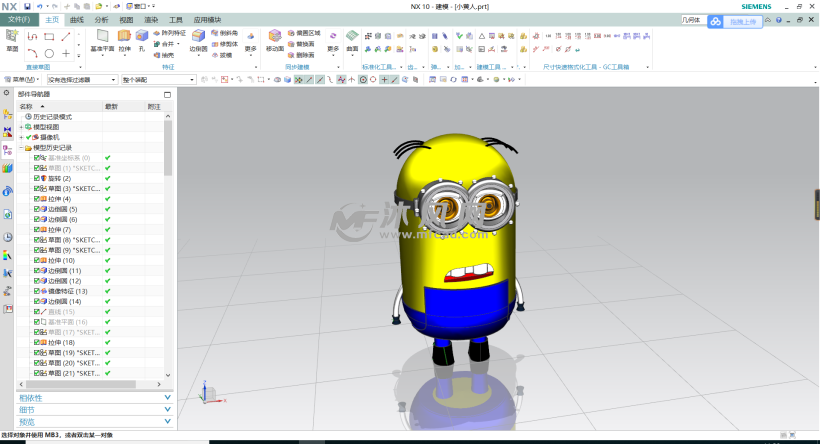Uncheck the 旋转 (2) feature checkbox
Viewport: 820px width, 444px height.
point(37,178)
